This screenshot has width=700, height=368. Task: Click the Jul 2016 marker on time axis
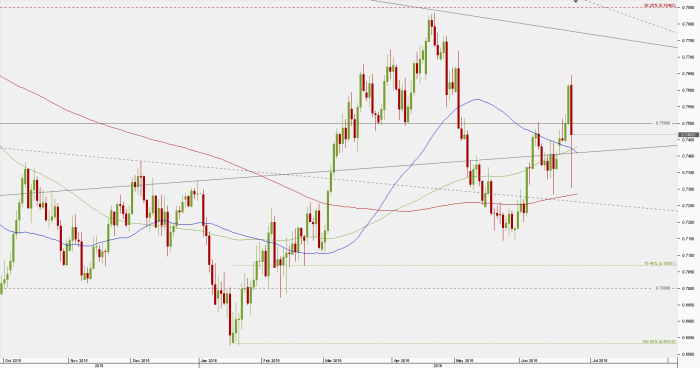coord(599,360)
